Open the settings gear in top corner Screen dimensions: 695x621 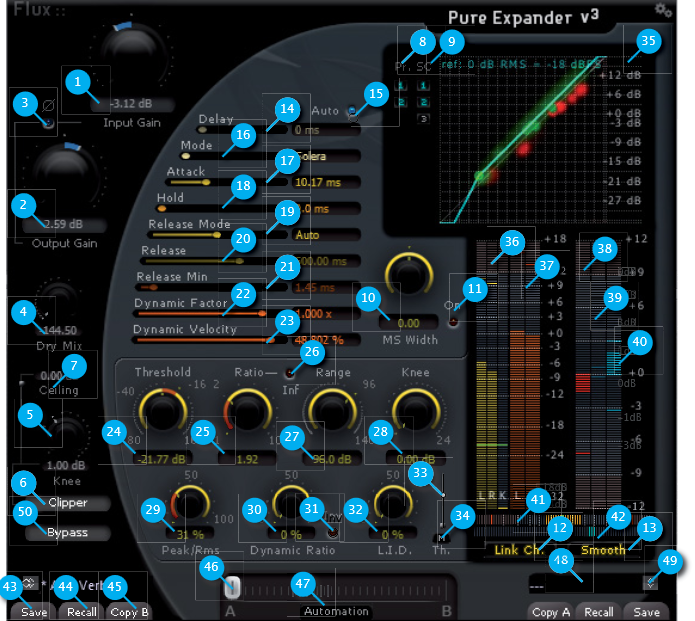point(662,10)
